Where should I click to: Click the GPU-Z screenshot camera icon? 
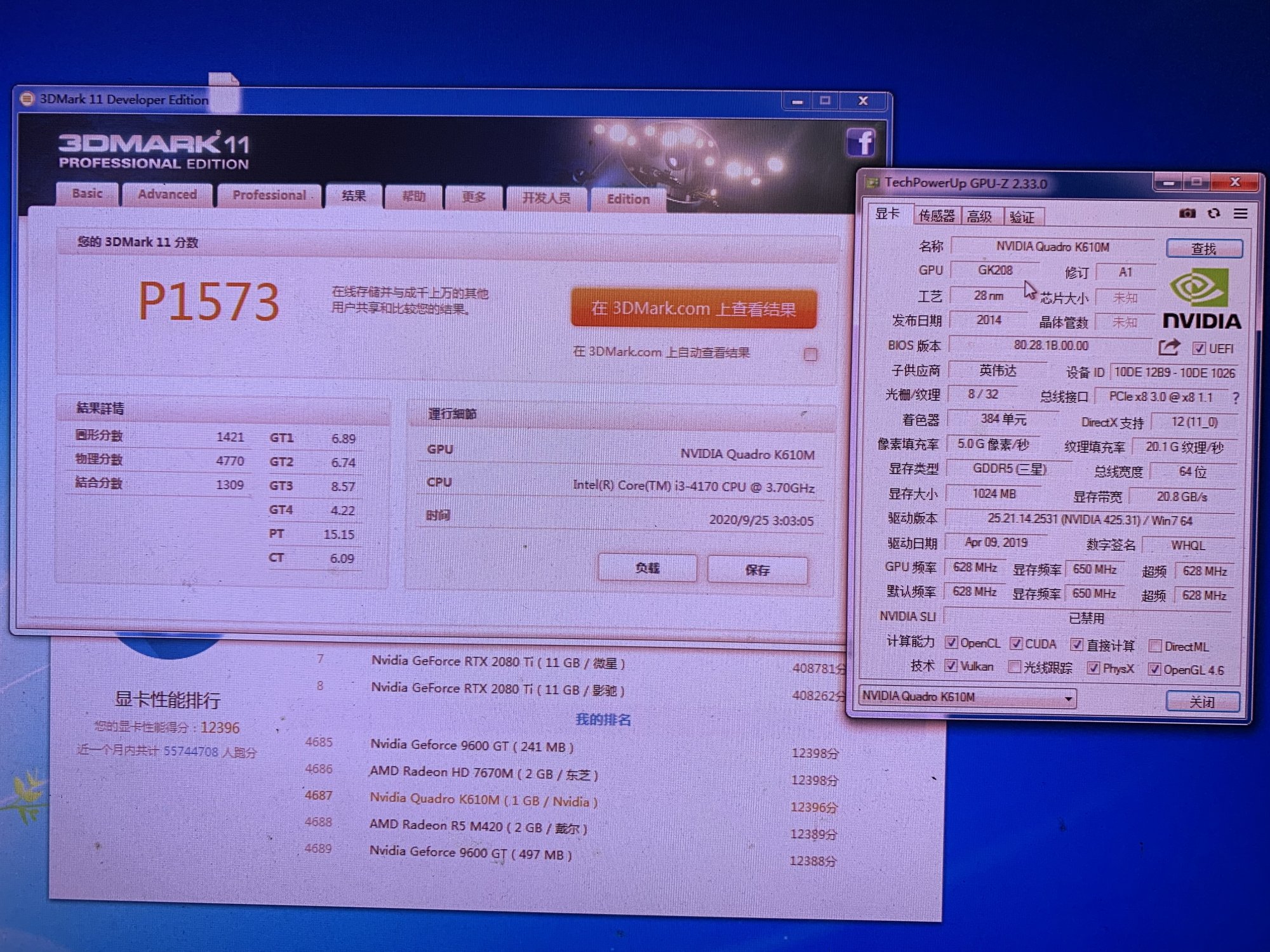click(x=1187, y=214)
